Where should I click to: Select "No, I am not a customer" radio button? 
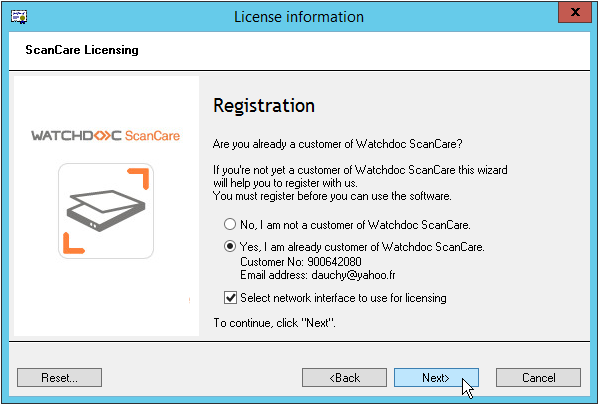click(x=230, y=224)
